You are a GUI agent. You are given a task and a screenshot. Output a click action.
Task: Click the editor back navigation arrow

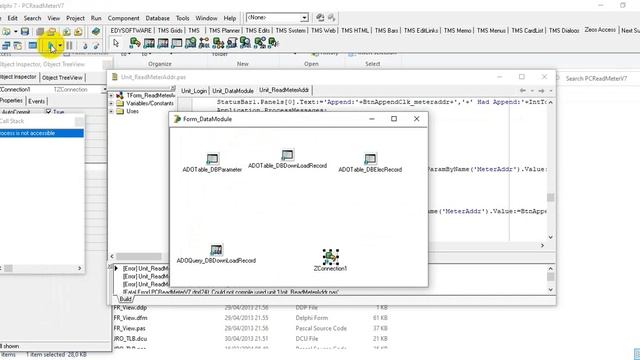[x=523, y=91]
